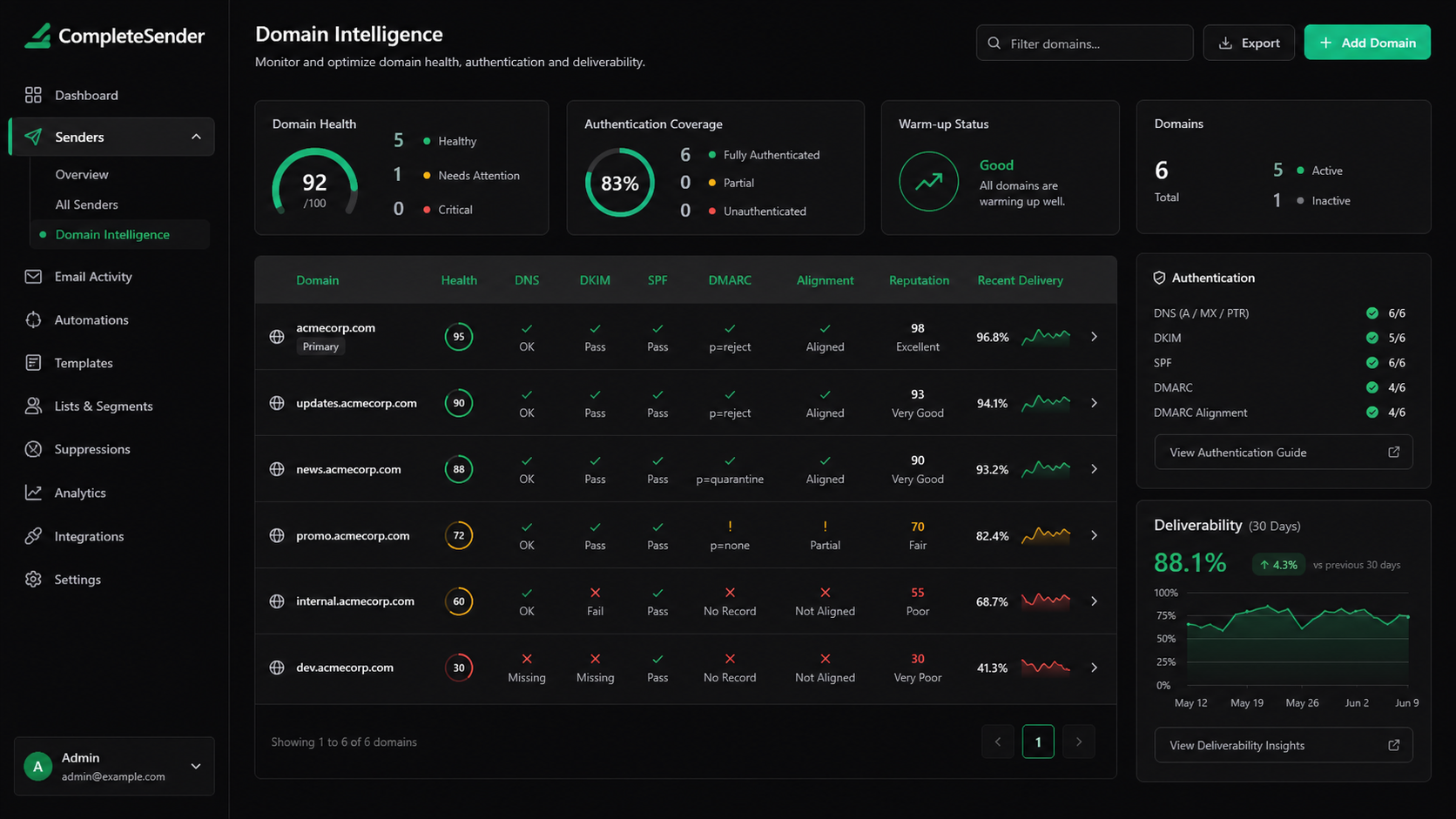Click the Suppressions blocked icon
This screenshot has height=819, width=1456.
point(33,449)
